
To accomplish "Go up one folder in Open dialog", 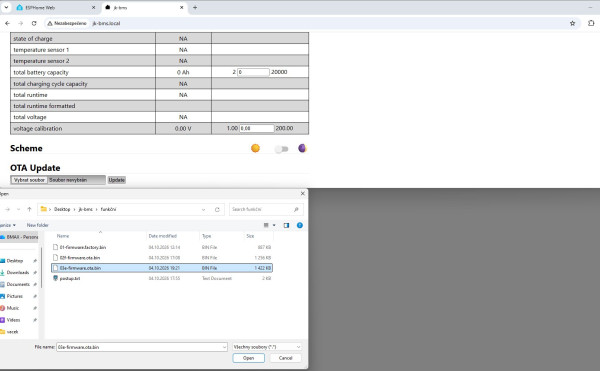I will click(x=29, y=209).
